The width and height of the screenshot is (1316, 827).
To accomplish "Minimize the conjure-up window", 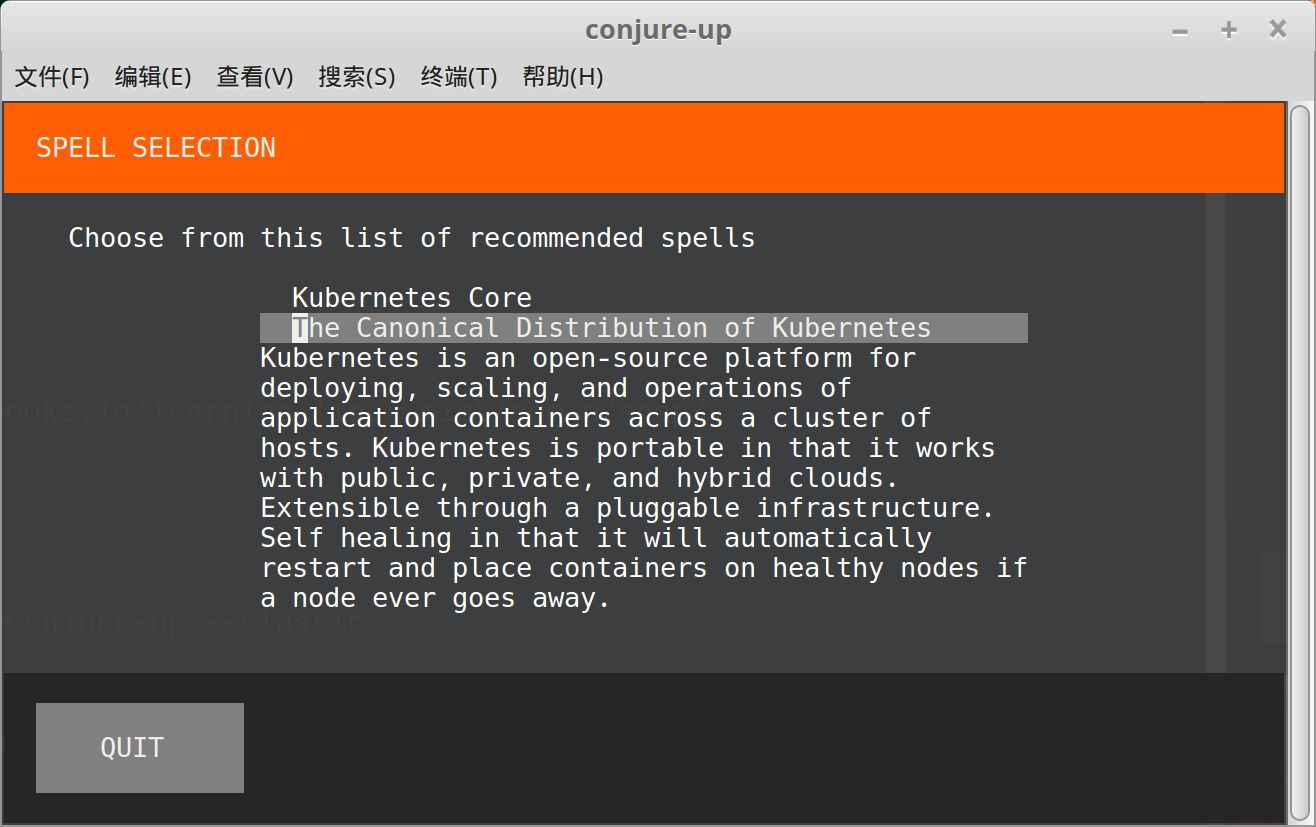I will [x=1180, y=31].
